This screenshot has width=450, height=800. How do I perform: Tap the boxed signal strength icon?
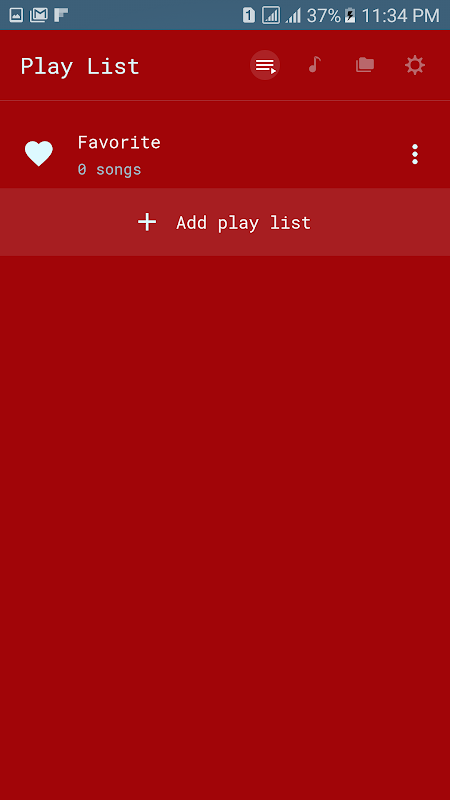click(271, 15)
